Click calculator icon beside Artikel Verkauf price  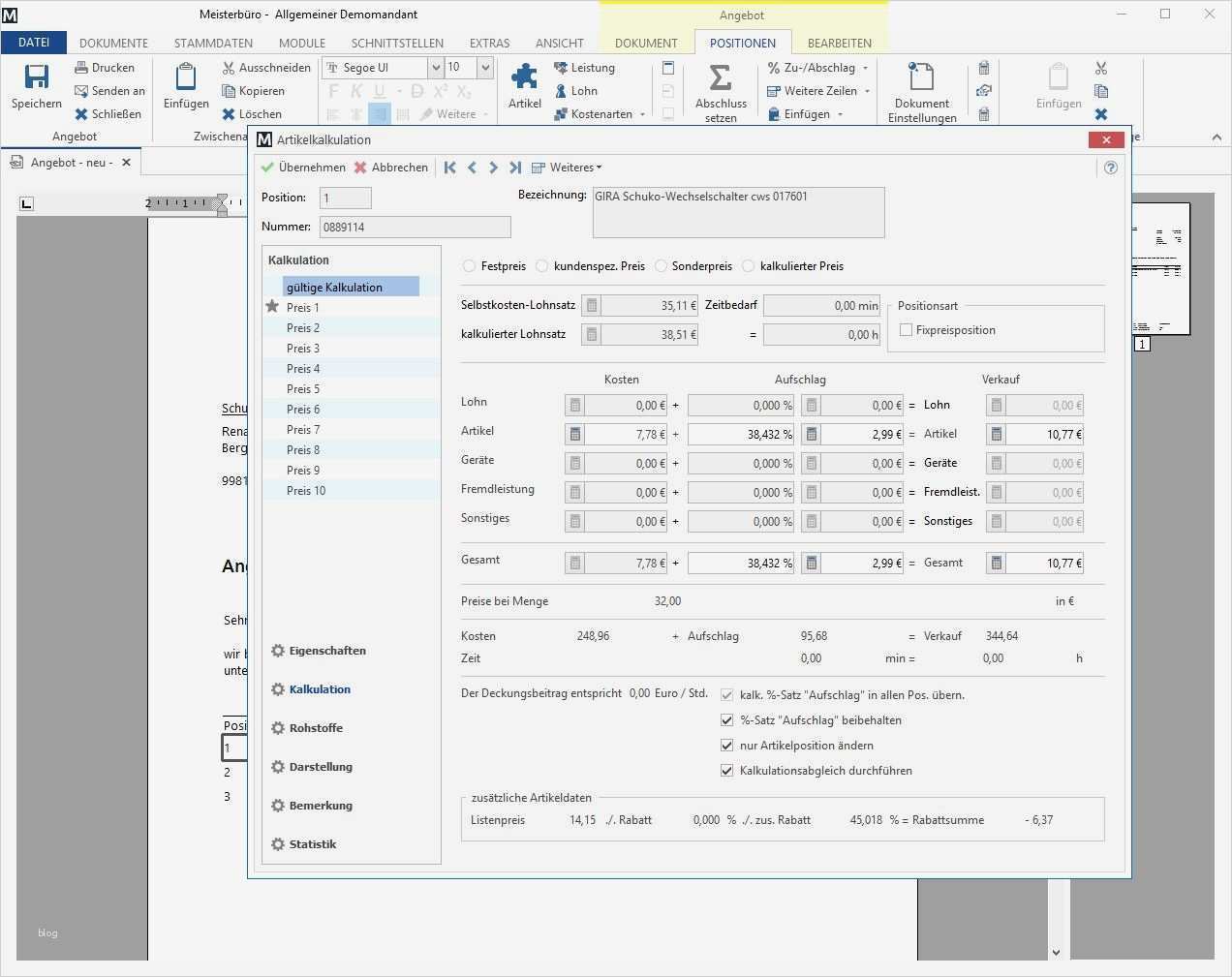(x=996, y=435)
